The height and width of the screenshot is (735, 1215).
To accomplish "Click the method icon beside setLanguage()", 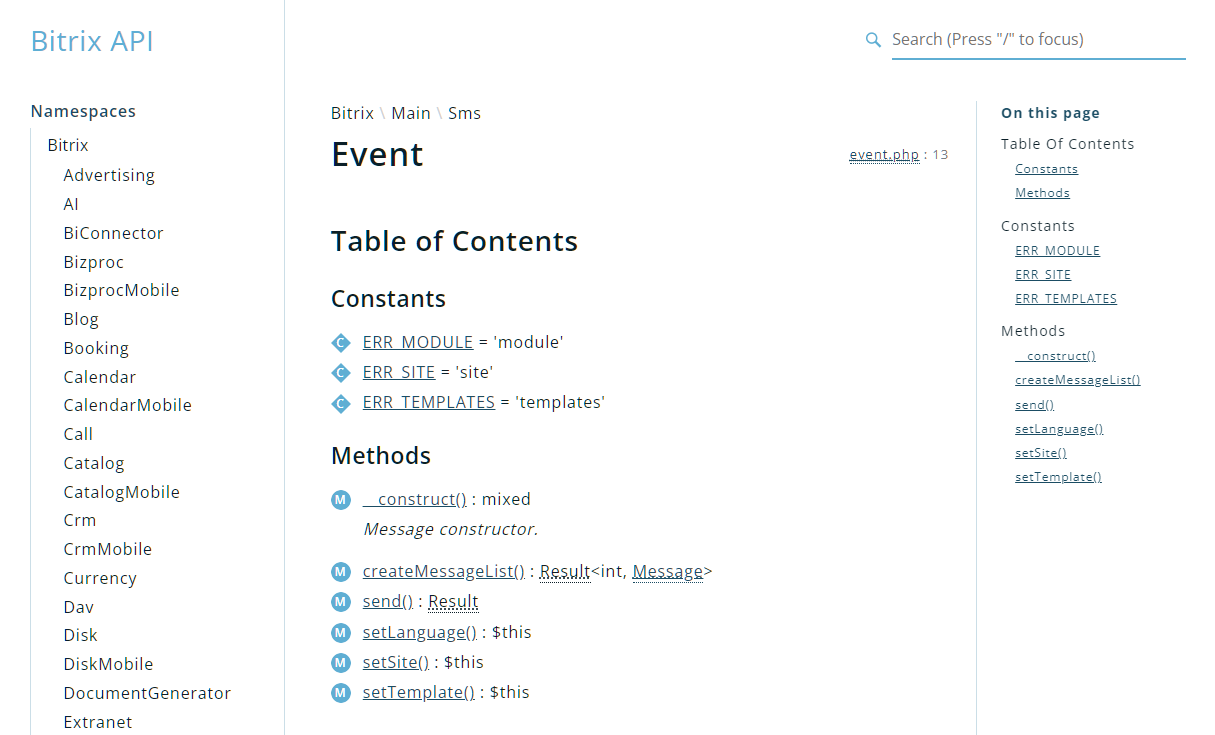I will (340, 632).
